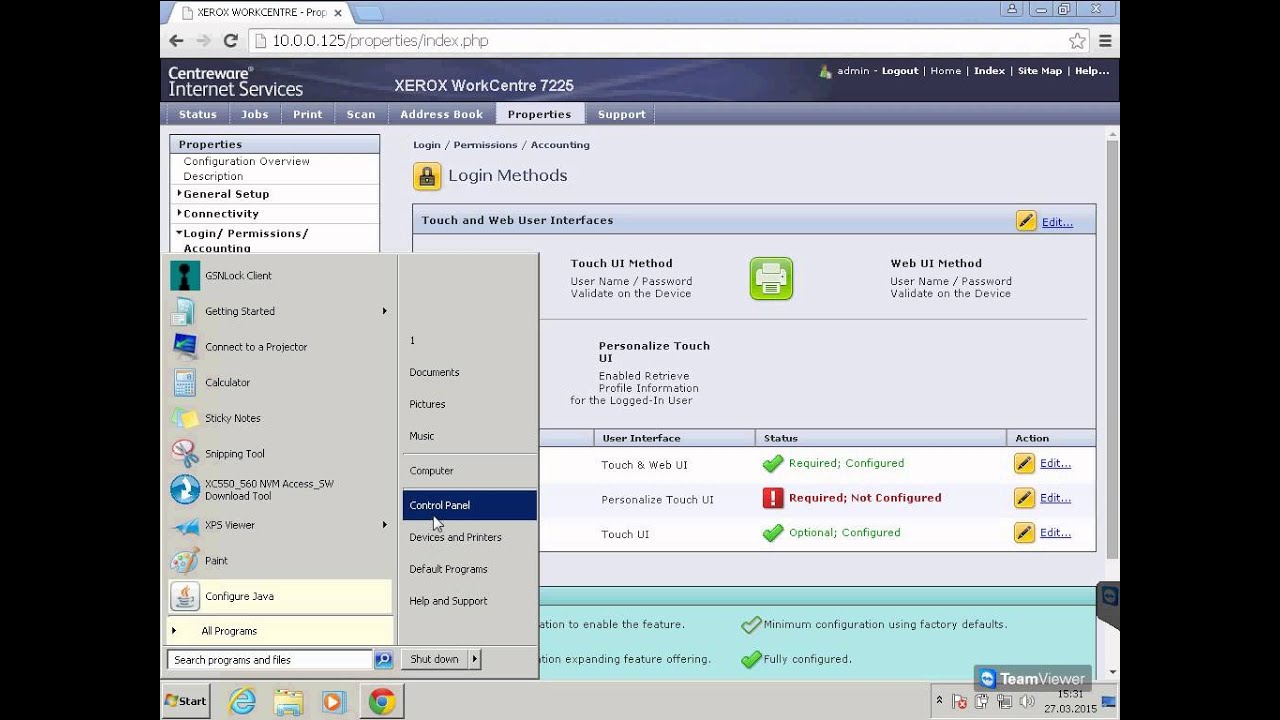Click the Search programs and files box
Viewport: 1280px width, 720px height.
click(271, 660)
